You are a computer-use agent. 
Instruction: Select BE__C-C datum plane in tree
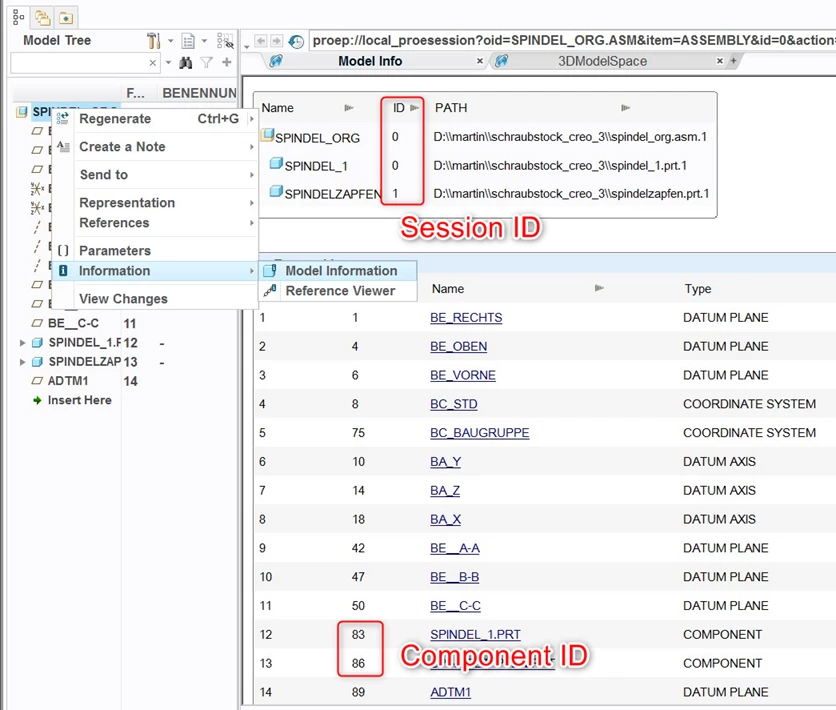(73, 324)
